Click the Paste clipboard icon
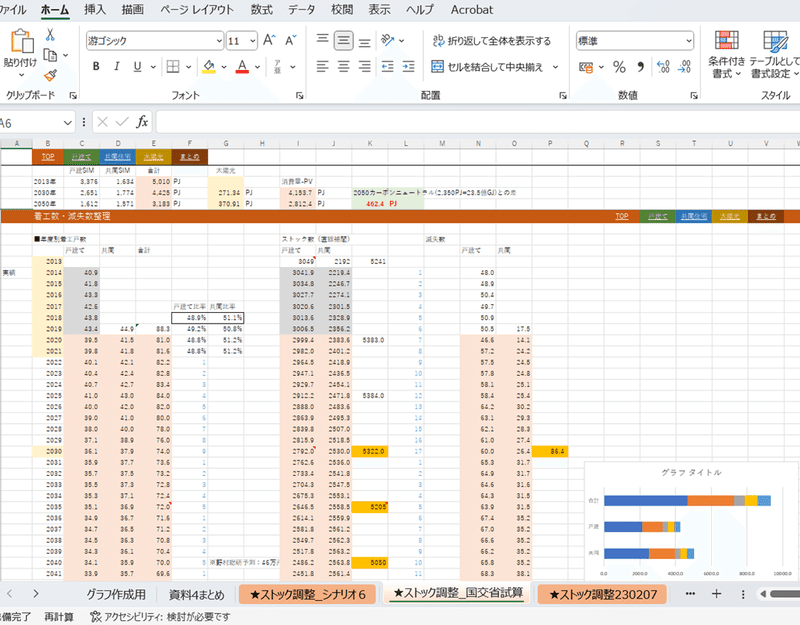This screenshot has height=625, width=800. click(x=21, y=41)
